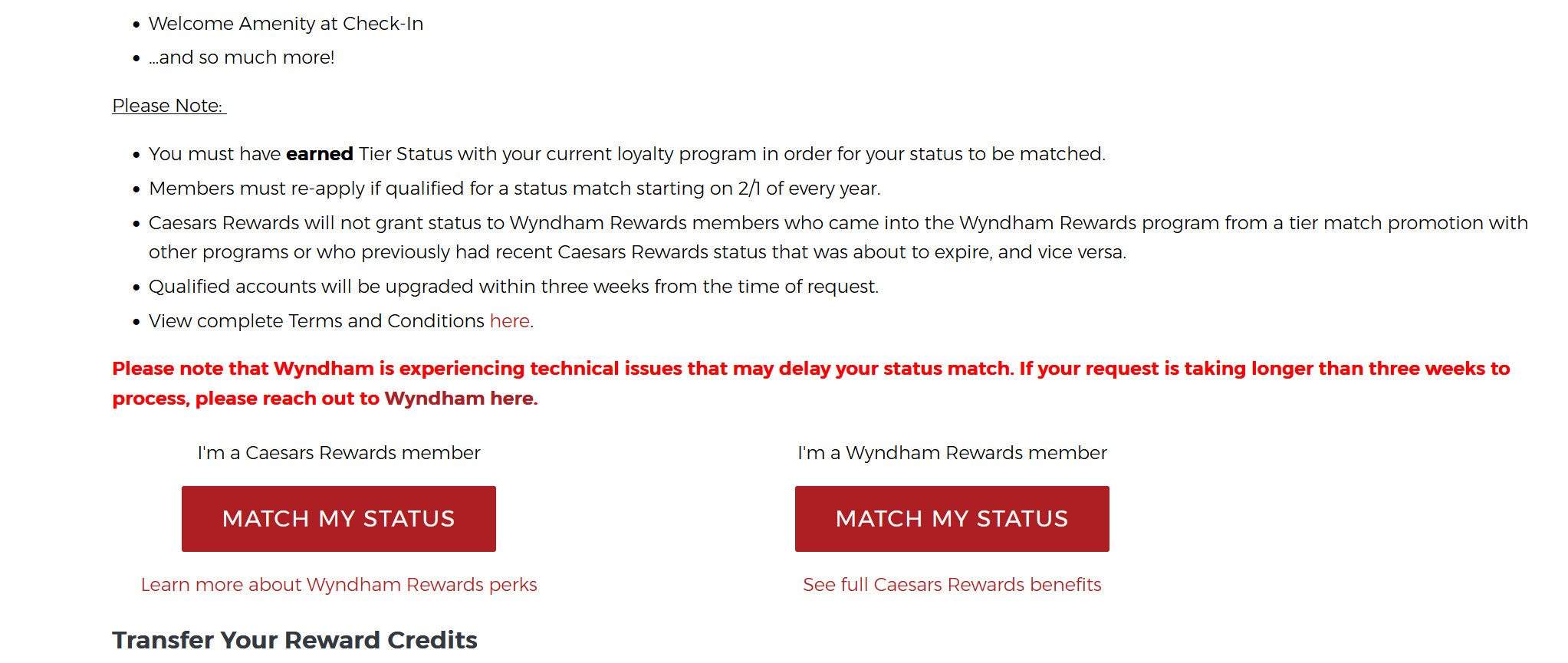Image resolution: width=1568 pixels, height=663 pixels.
Task: Click the 'Transfer Your Reward Credits' heading
Action: coord(294,640)
